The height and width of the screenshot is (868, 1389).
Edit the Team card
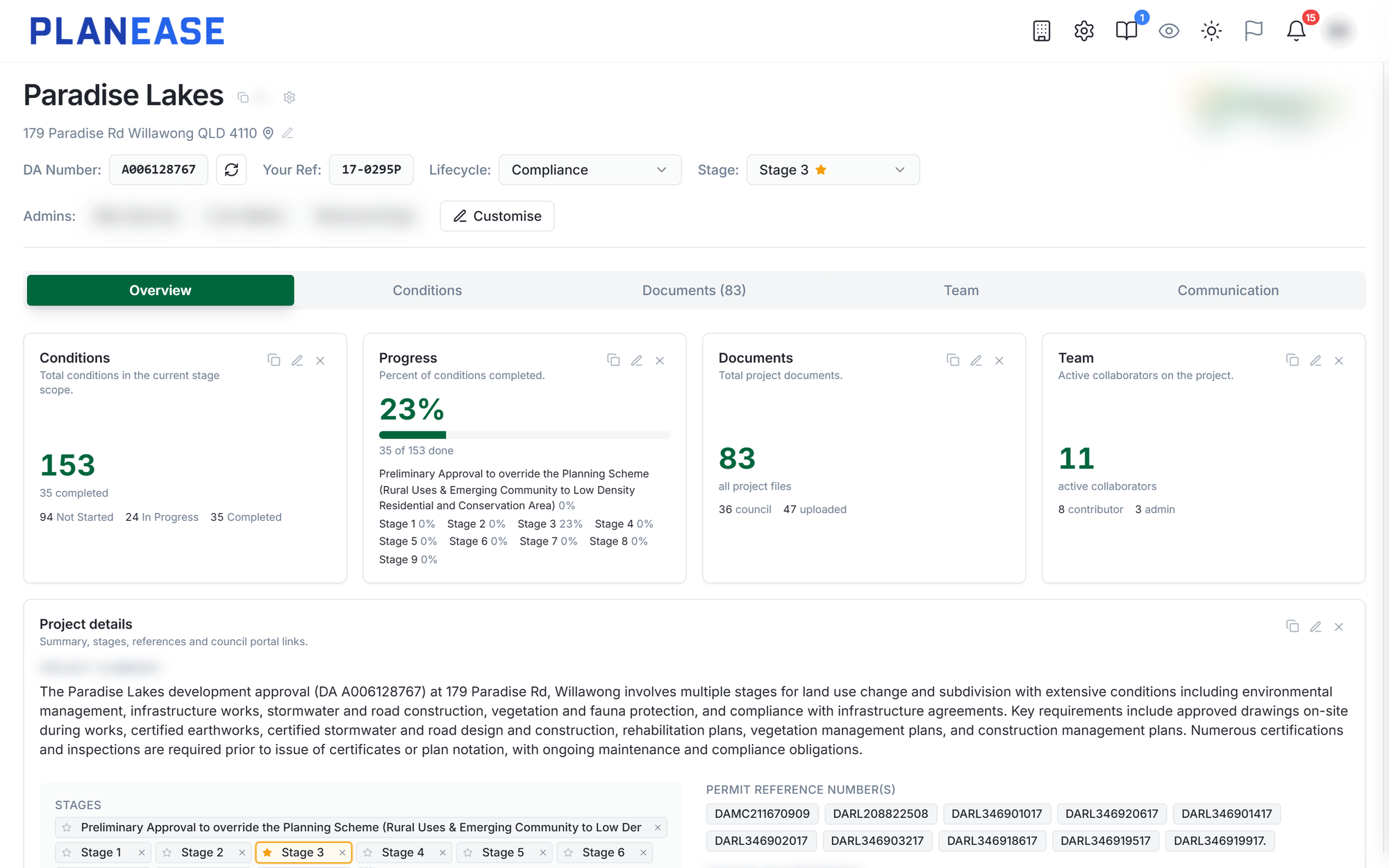(1316, 360)
